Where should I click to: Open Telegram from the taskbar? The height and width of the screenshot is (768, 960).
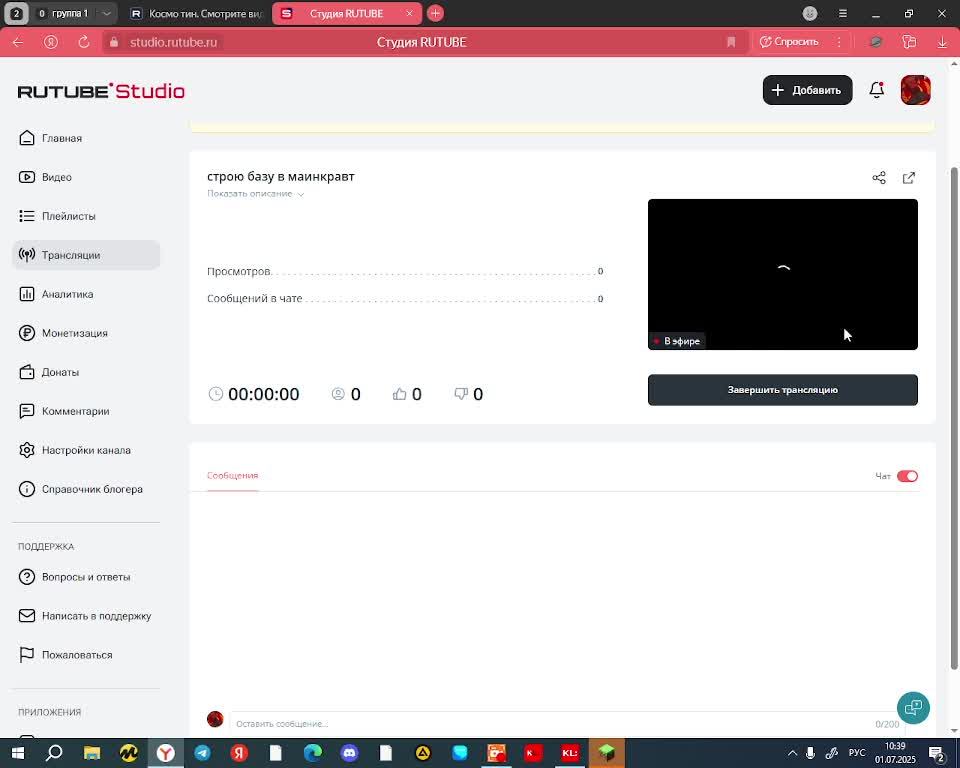[x=203, y=753]
